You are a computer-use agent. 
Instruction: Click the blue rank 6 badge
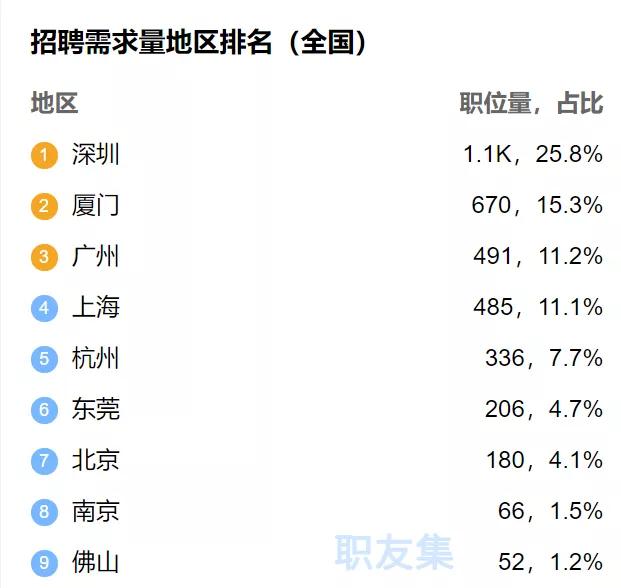[x=44, y=410]
